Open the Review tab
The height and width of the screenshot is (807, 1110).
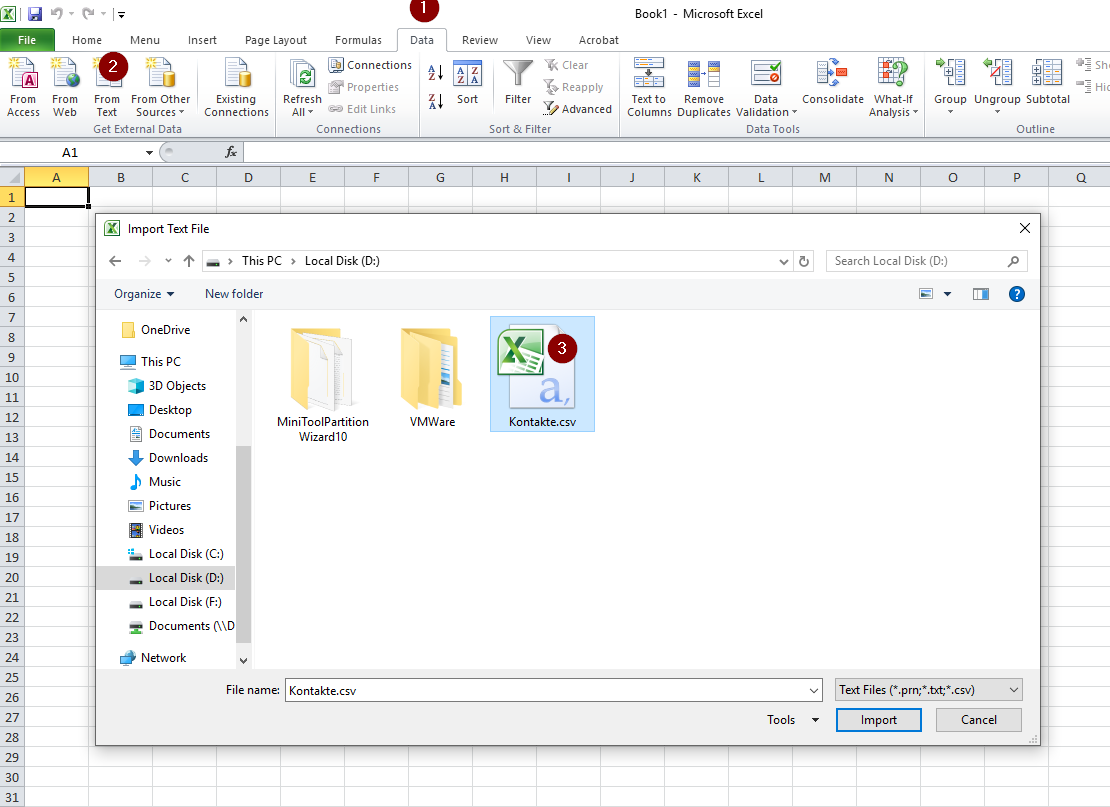479,40
